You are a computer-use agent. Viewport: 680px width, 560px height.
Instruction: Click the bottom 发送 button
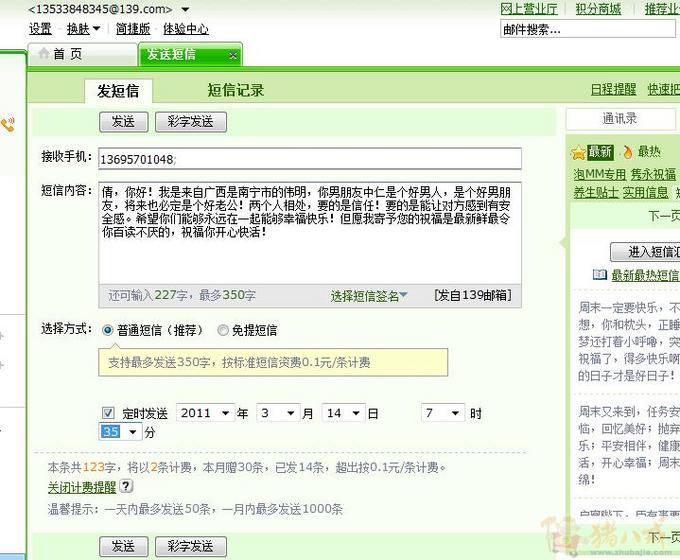point(124,547)
